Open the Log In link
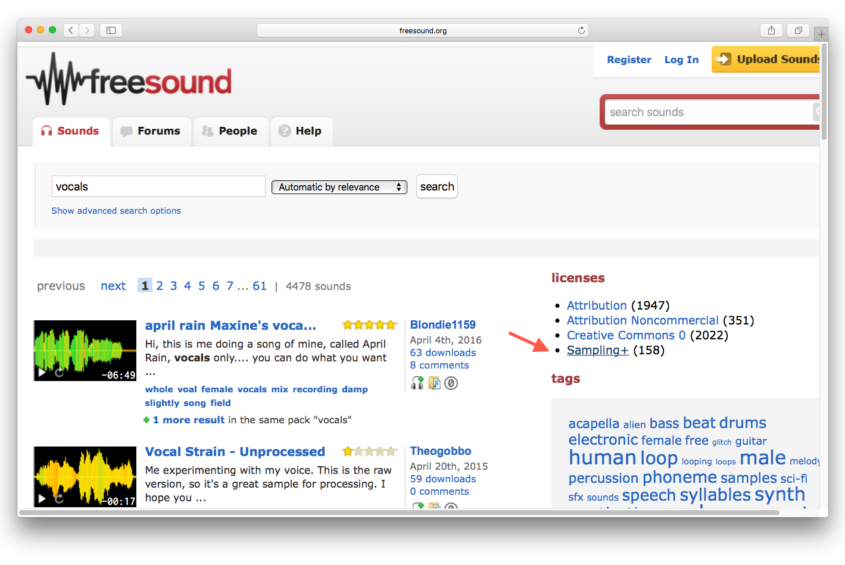Screen dimensions: 845x565 pos(681,60)
